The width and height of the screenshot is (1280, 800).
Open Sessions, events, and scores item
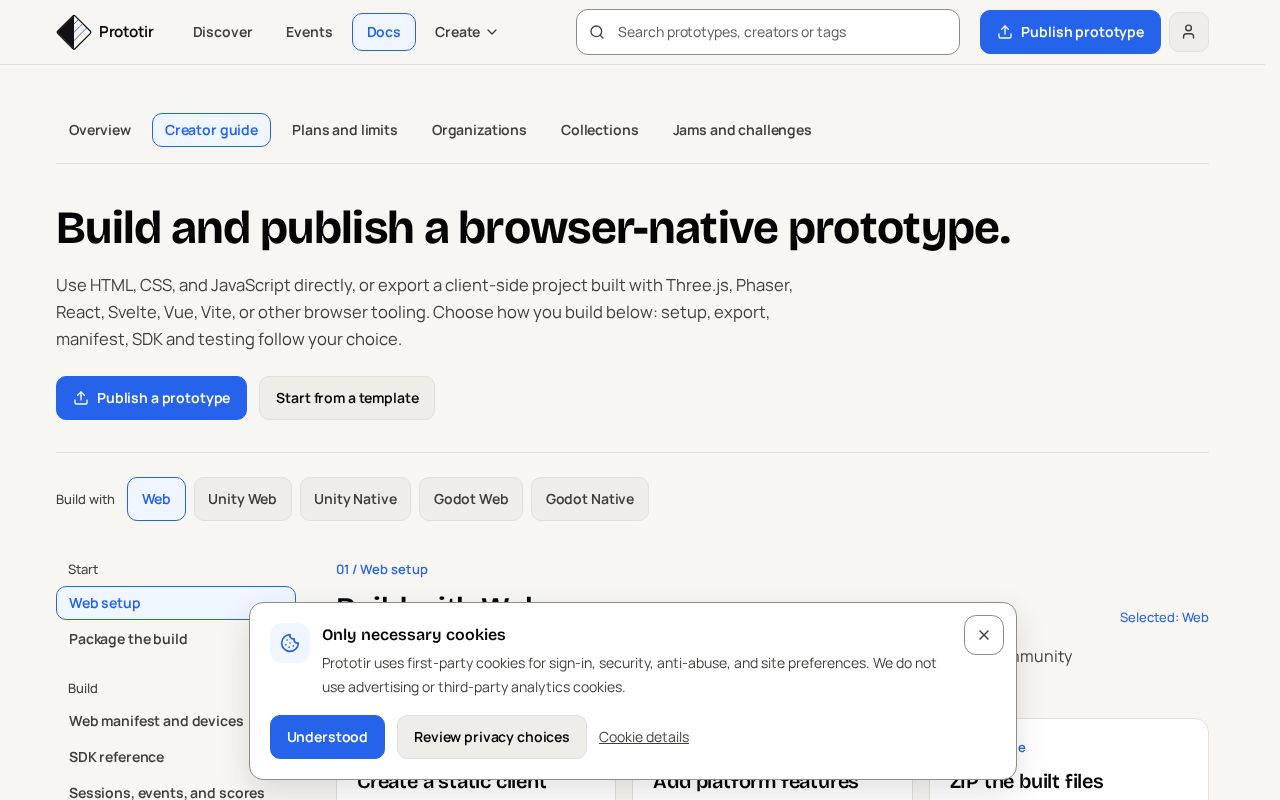tap(167, 793)
